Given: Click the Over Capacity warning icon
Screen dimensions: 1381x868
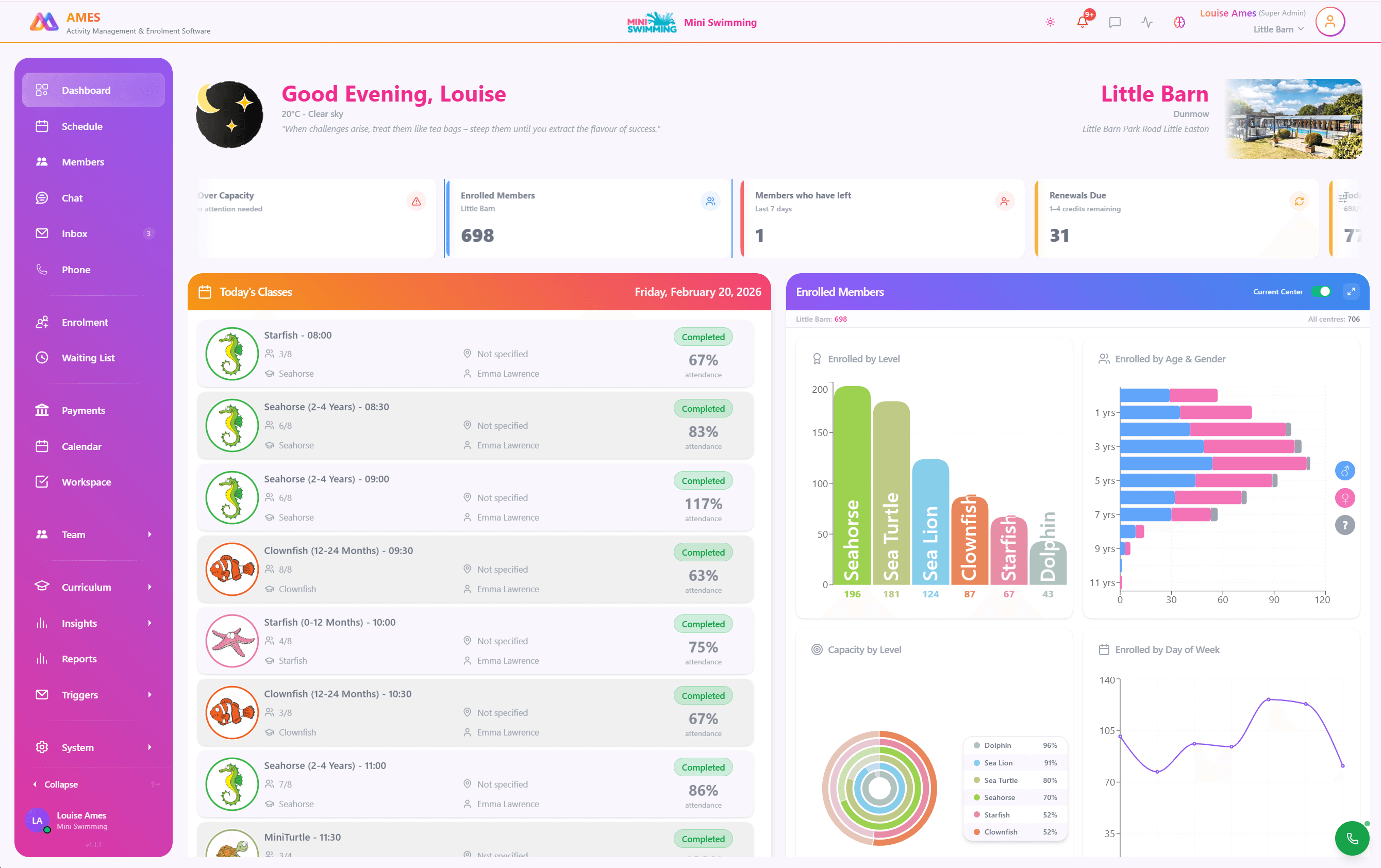Looking at the screenshot, I should click(x=417, y=201).
